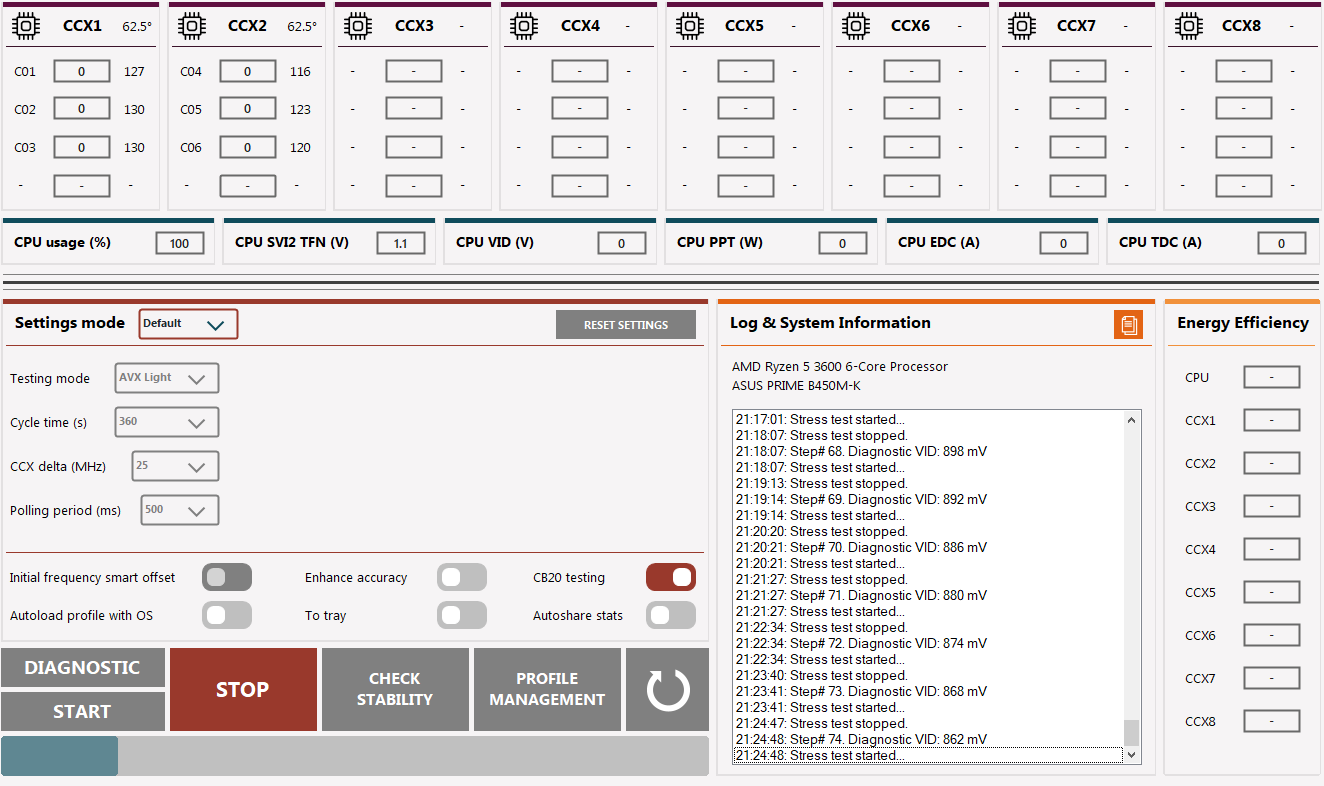The image size is (1324, 786).
Task: Click the Energy Efficiency CPU field
Action: (x=1272, y=377)
